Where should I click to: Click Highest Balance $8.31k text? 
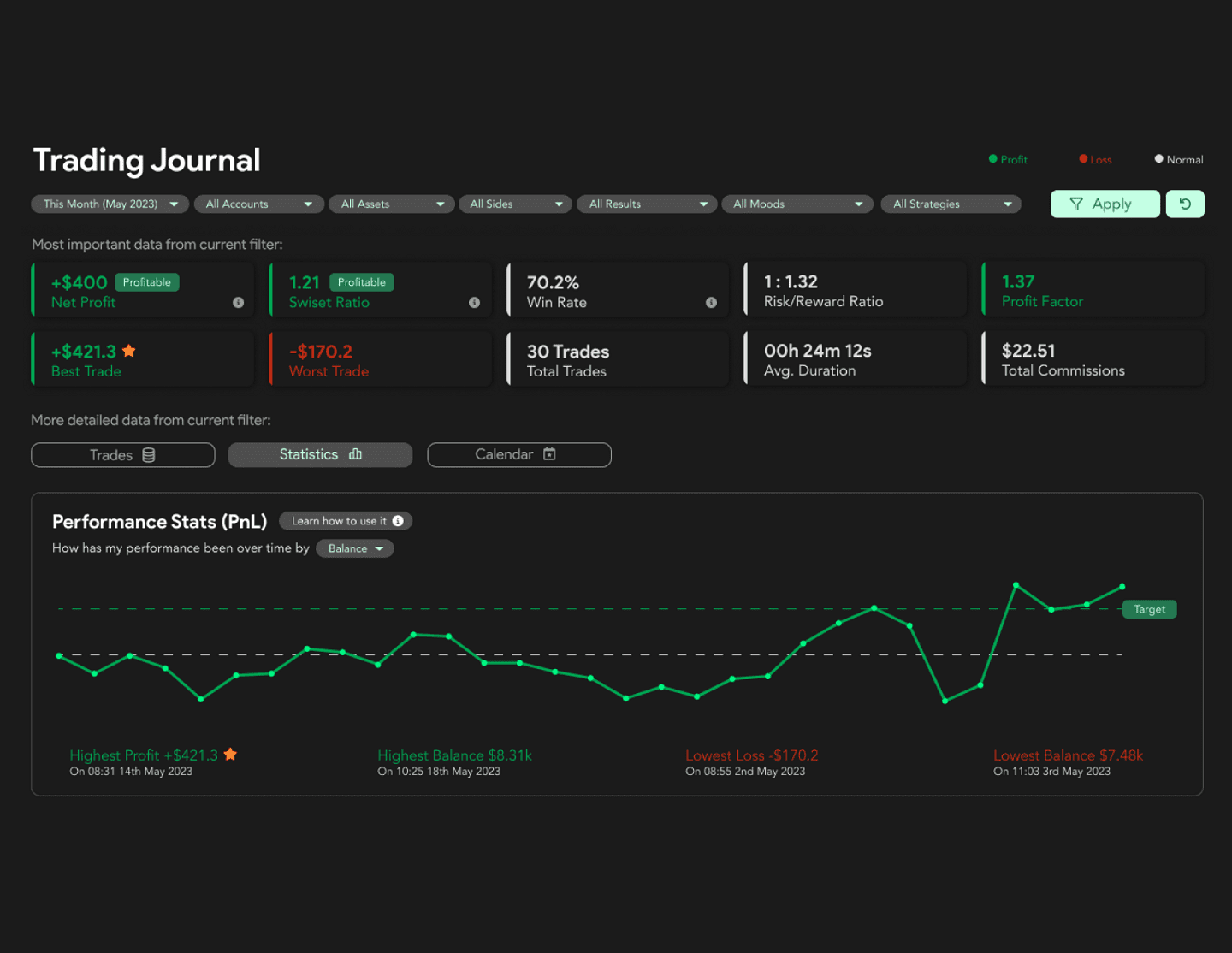click(x=454, y=755)
